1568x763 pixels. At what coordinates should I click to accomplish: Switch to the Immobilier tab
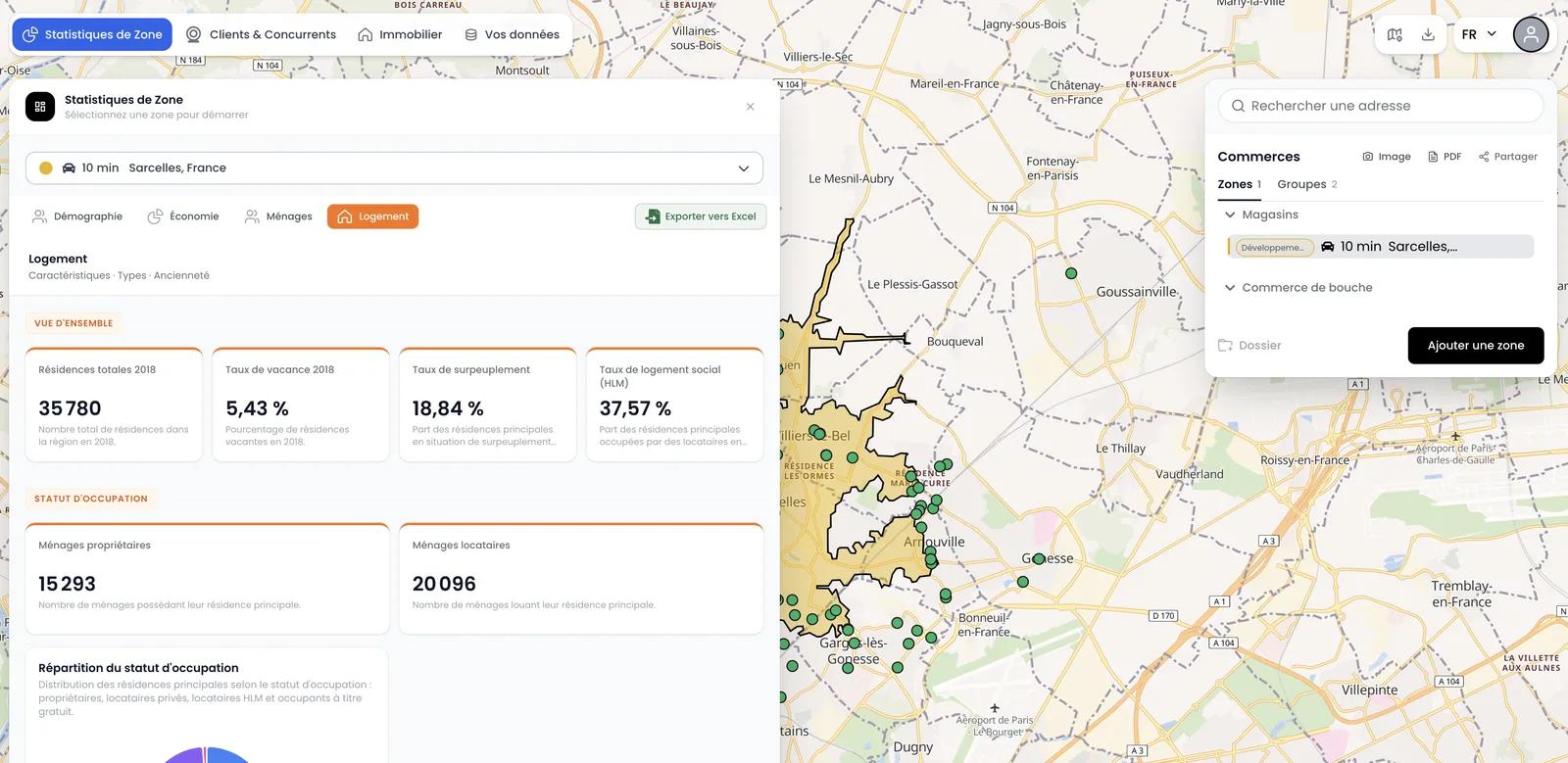tap(400, 34)
